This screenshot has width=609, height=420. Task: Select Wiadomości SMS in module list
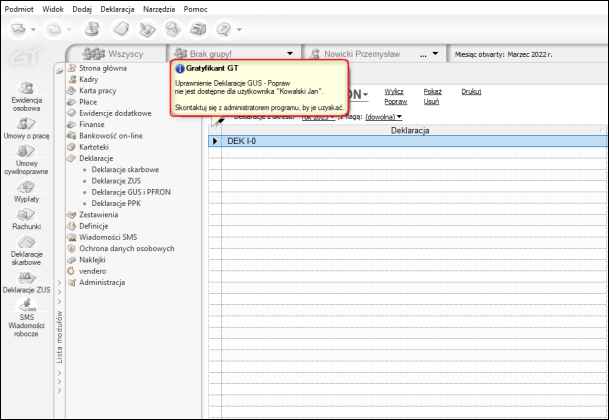coord(103,237)
